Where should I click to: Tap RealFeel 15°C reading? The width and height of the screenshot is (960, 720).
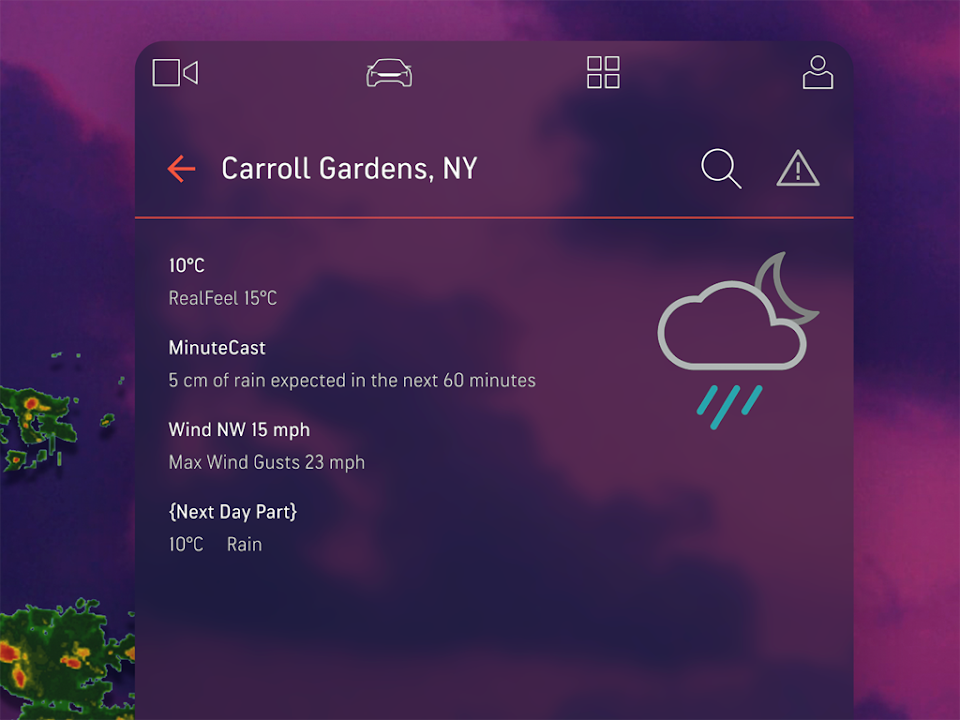223,298
